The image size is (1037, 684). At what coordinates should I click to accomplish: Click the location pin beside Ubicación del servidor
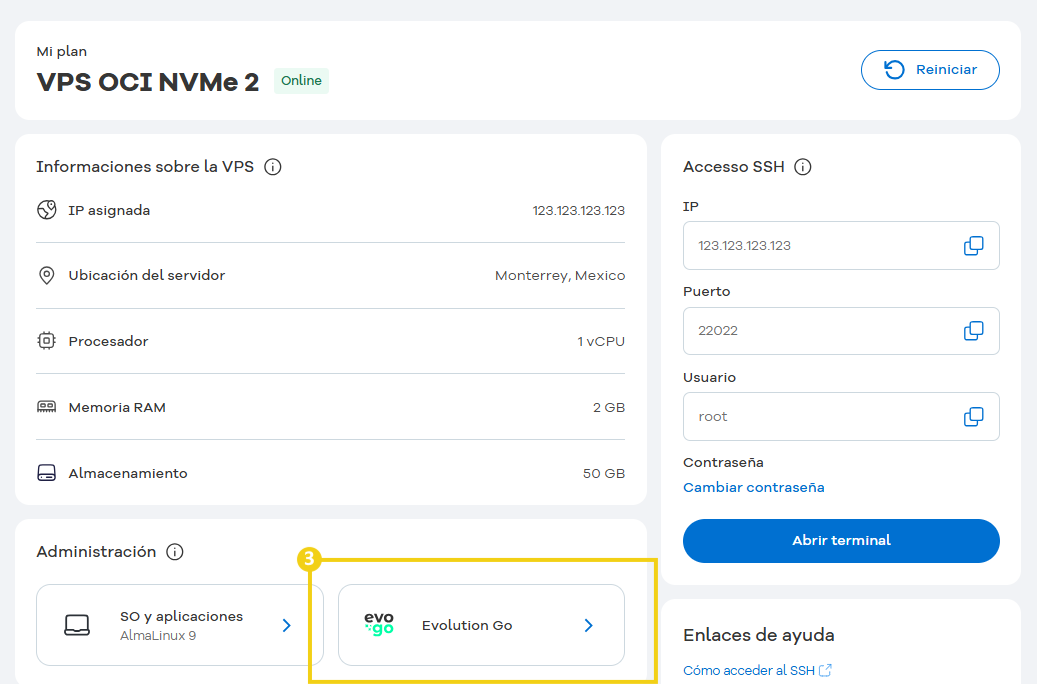click(46, 276)
